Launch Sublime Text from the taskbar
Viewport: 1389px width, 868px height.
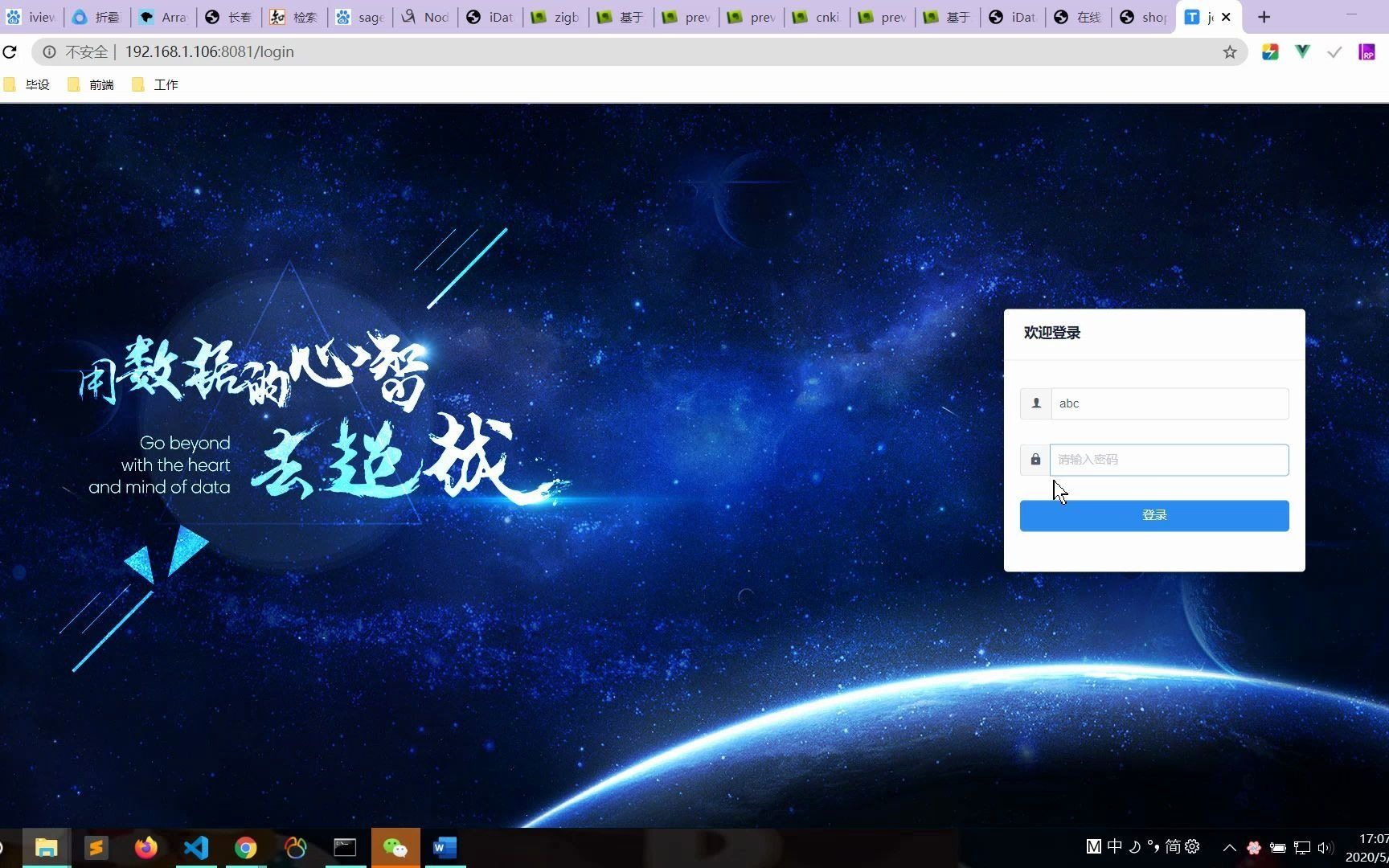(96, 847)
